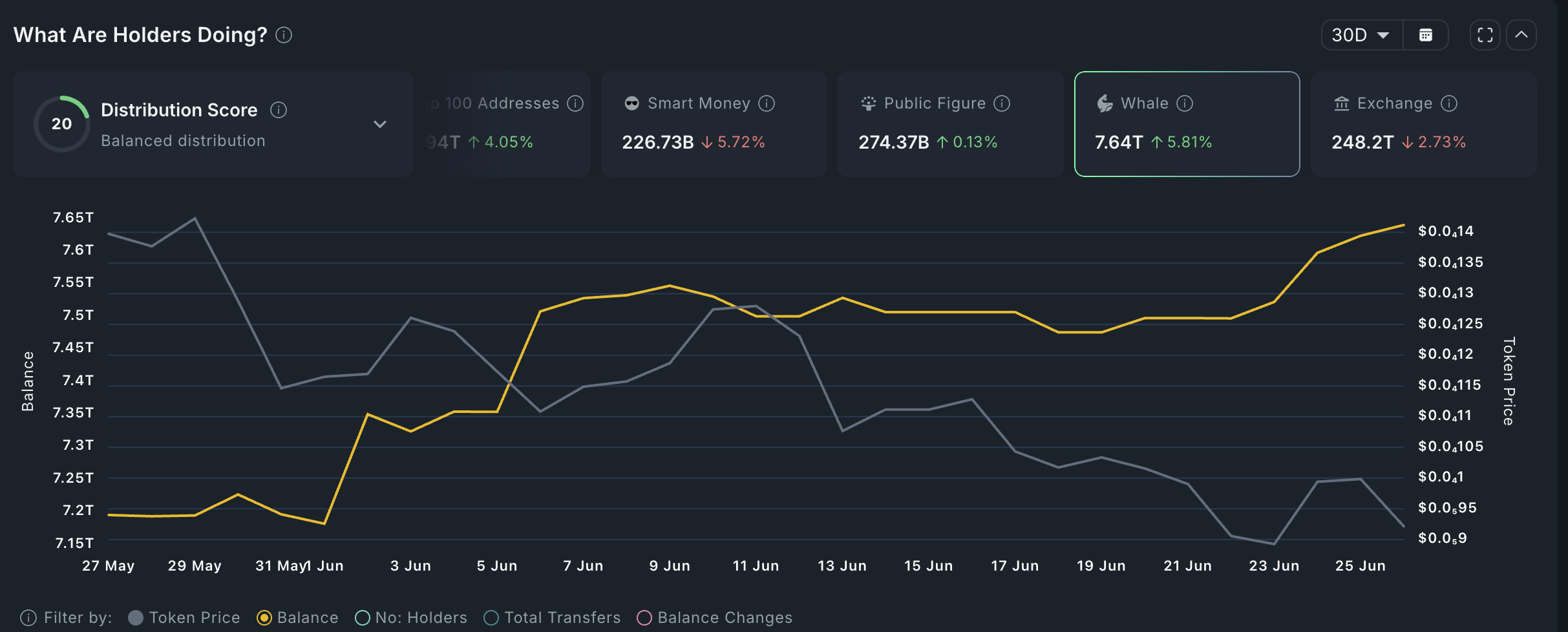This screenshot has height=632, width=1568.
Task: Select the Balance filter radio button
Action: (x=264, y=618)
